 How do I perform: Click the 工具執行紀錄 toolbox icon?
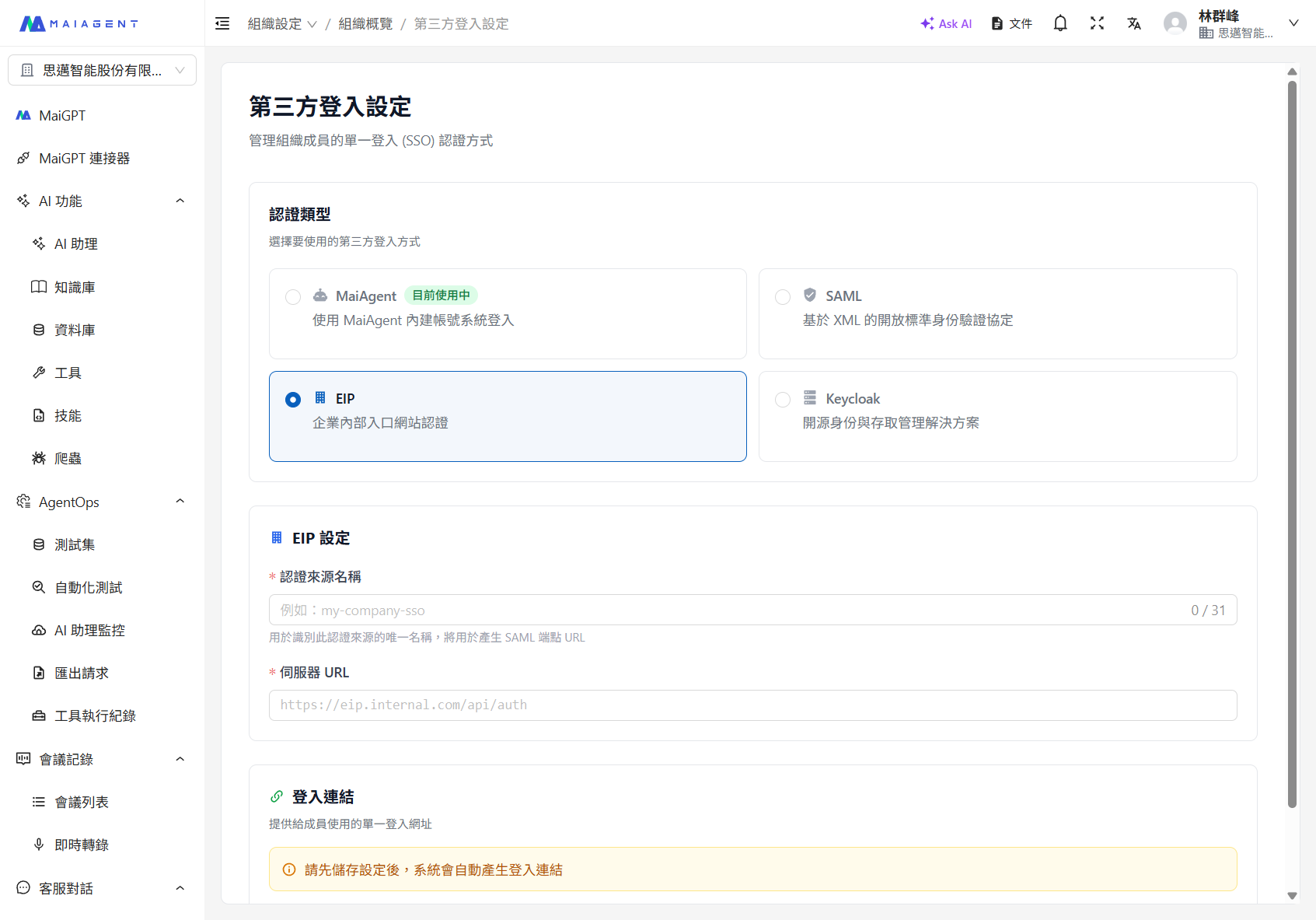tap(39, 715)
